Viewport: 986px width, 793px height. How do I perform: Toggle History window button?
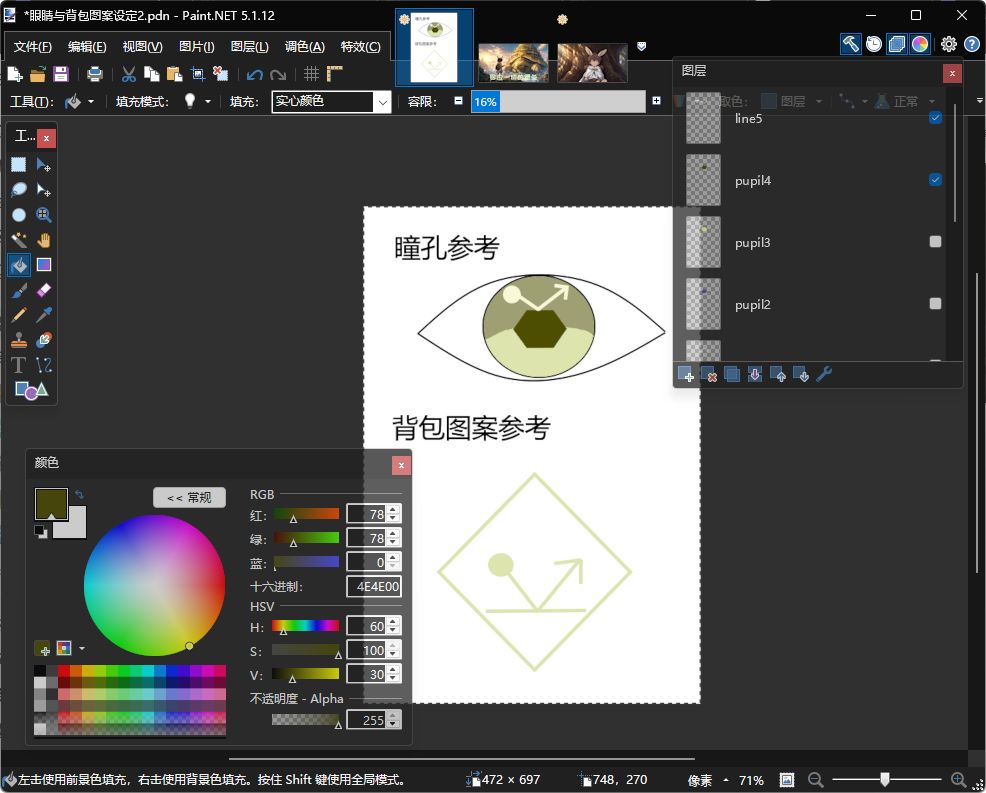873,44
